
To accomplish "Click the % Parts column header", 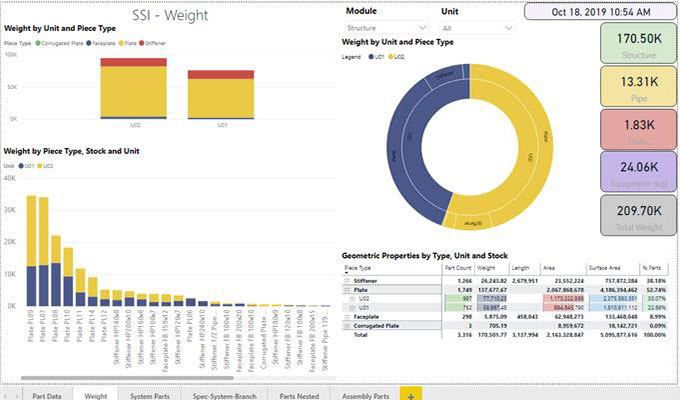I will [651, 268].
